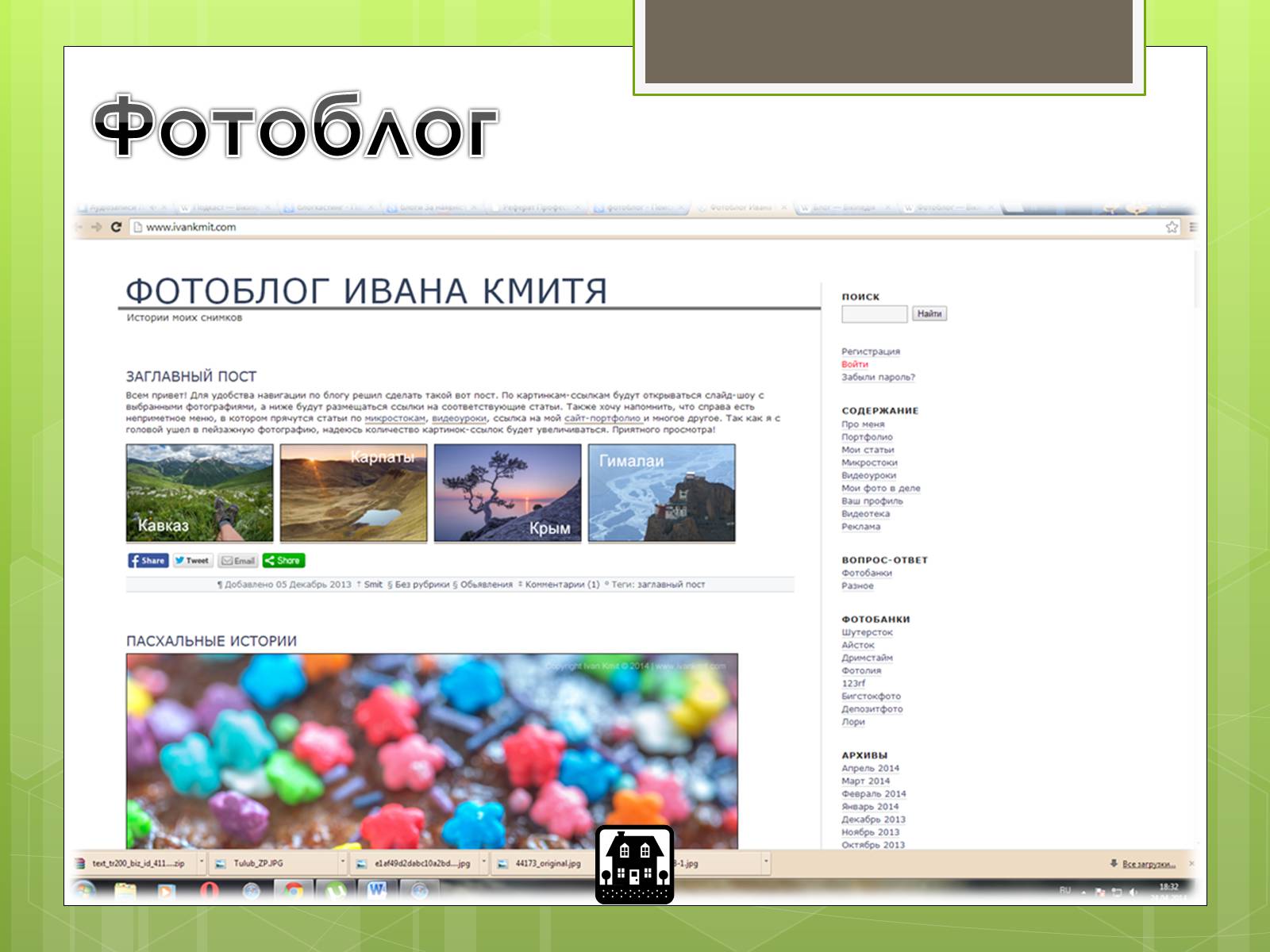Open uTorrent from the Windows taskbar
The height and width of the screenshot is (952, 1270).
336,891
